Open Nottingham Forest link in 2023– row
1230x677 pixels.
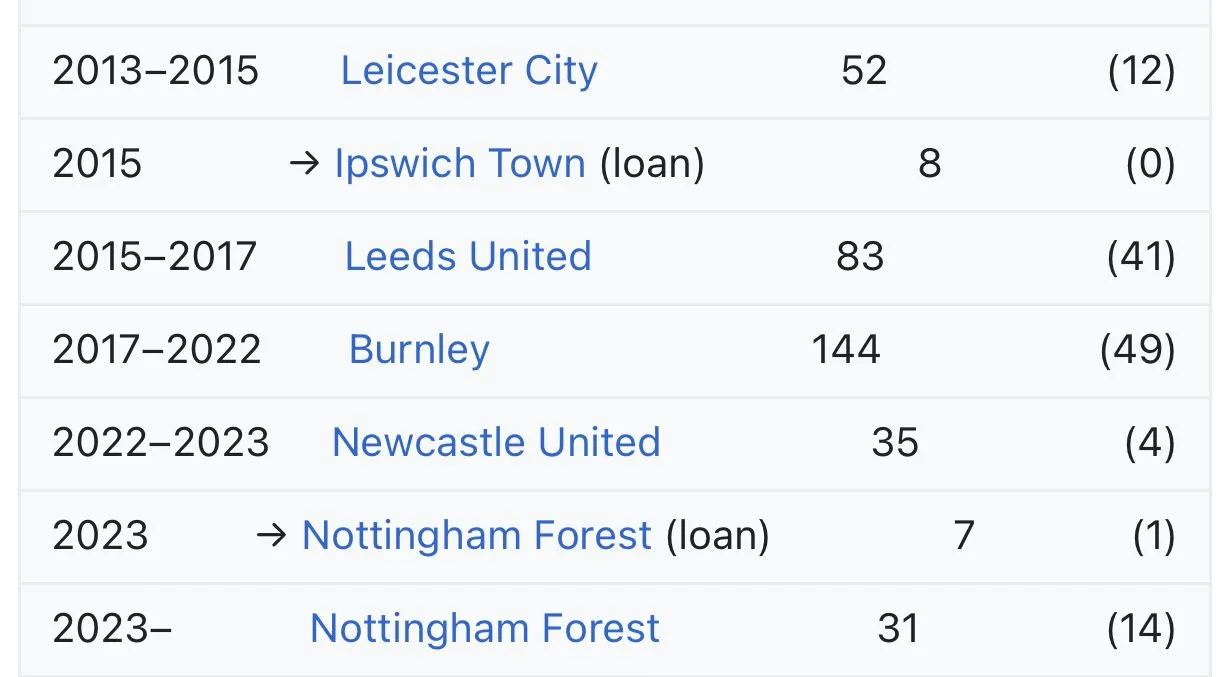(x=485, y=629)
